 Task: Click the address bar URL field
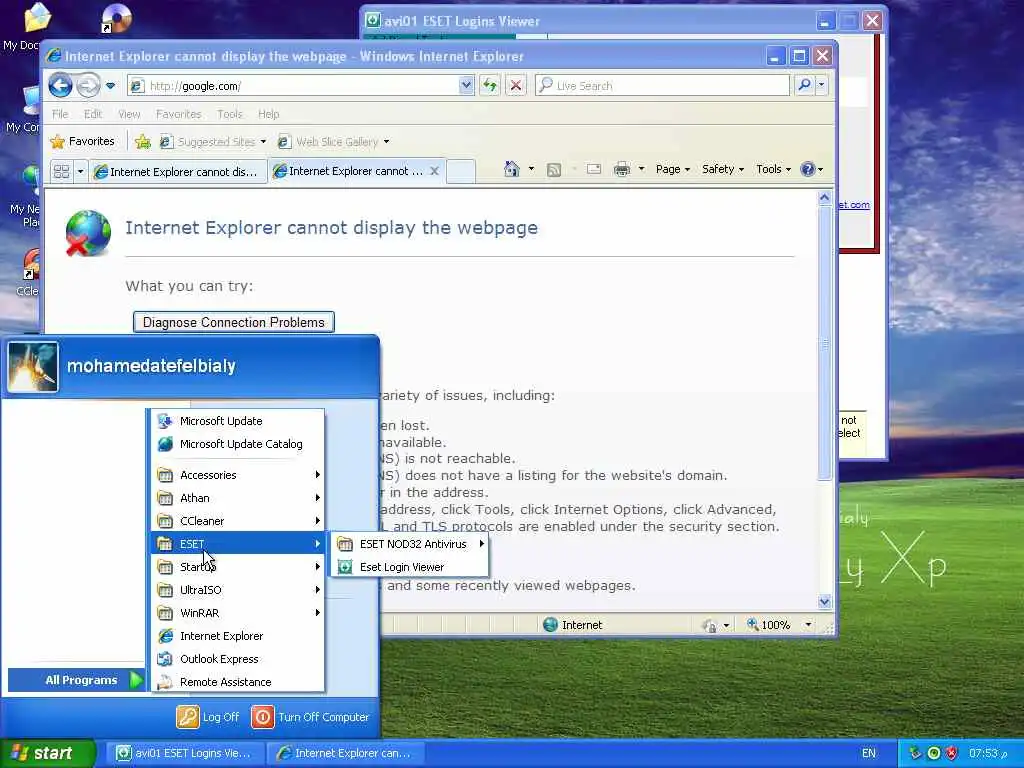click(x=293, y=85)
